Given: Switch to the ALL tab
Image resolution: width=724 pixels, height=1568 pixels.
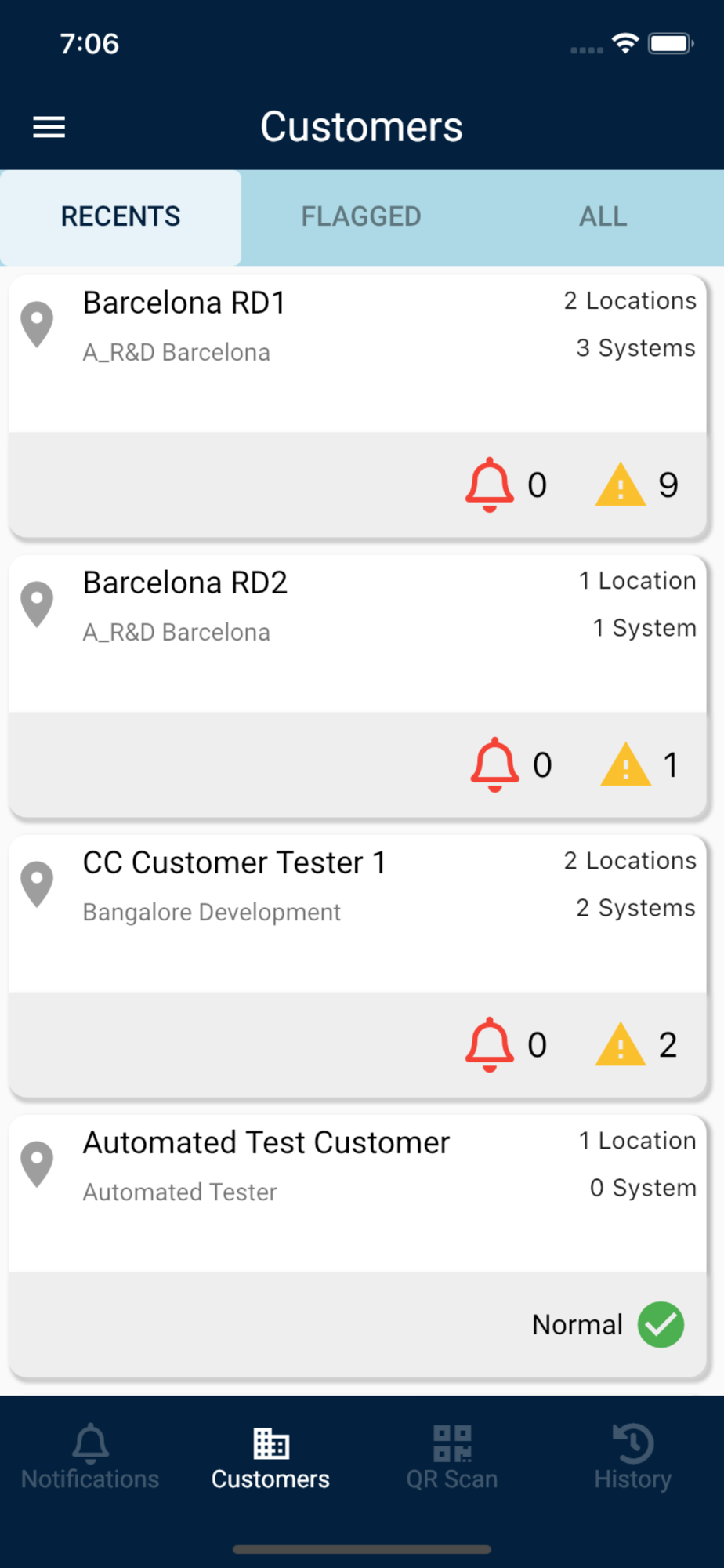Looking at the screenshot, I should point(603,217).
